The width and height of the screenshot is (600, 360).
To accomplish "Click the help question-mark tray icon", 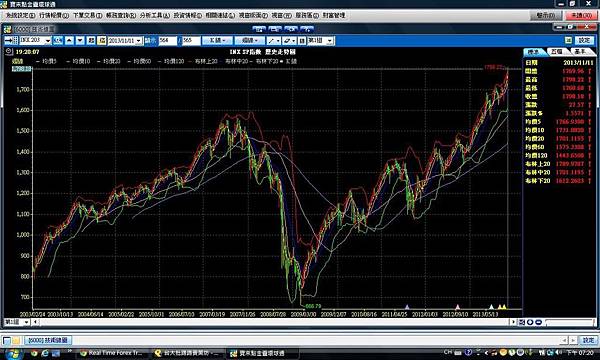I will [x=469, y=352].
